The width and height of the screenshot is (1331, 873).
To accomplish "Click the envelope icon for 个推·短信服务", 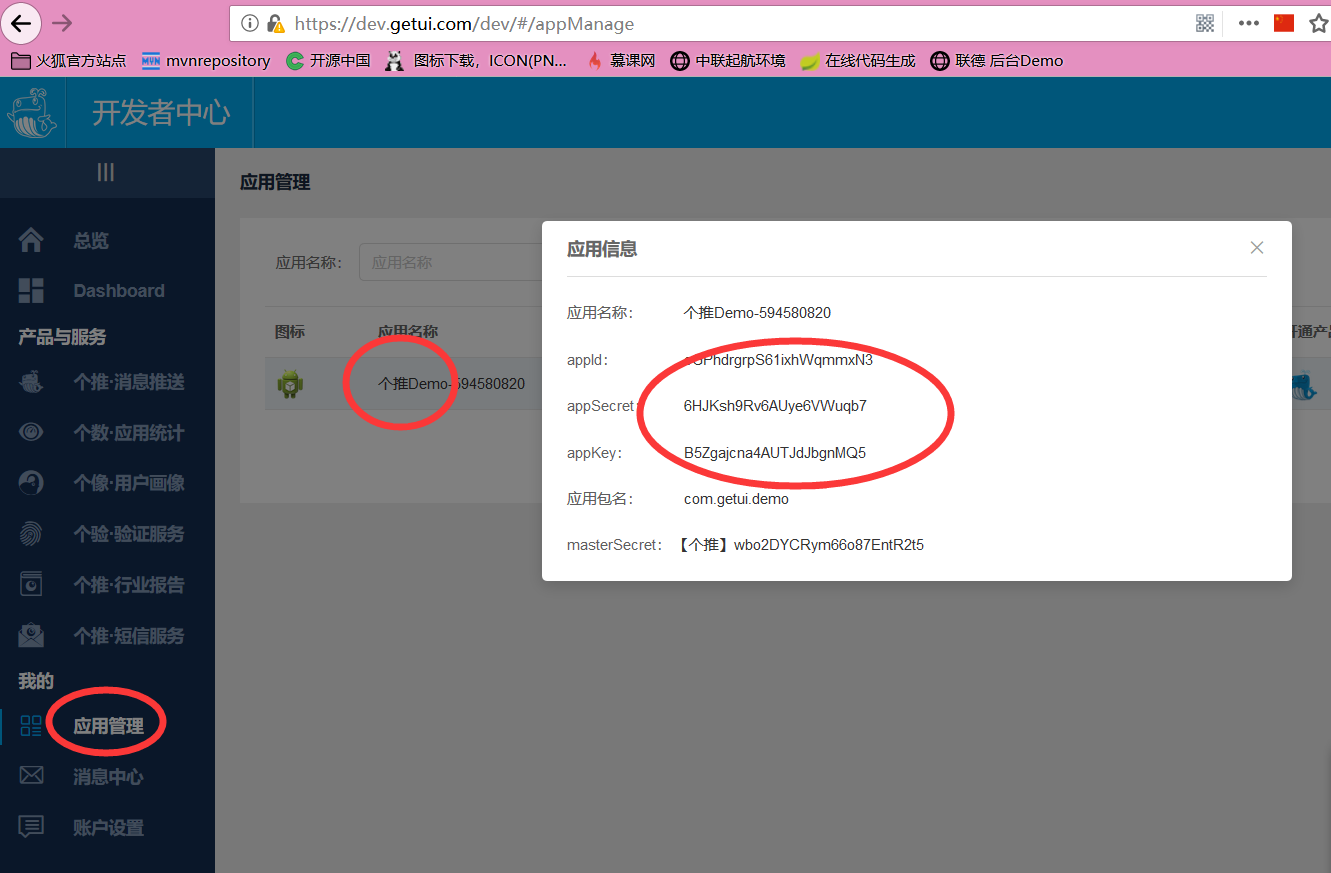I will [31, 635].
